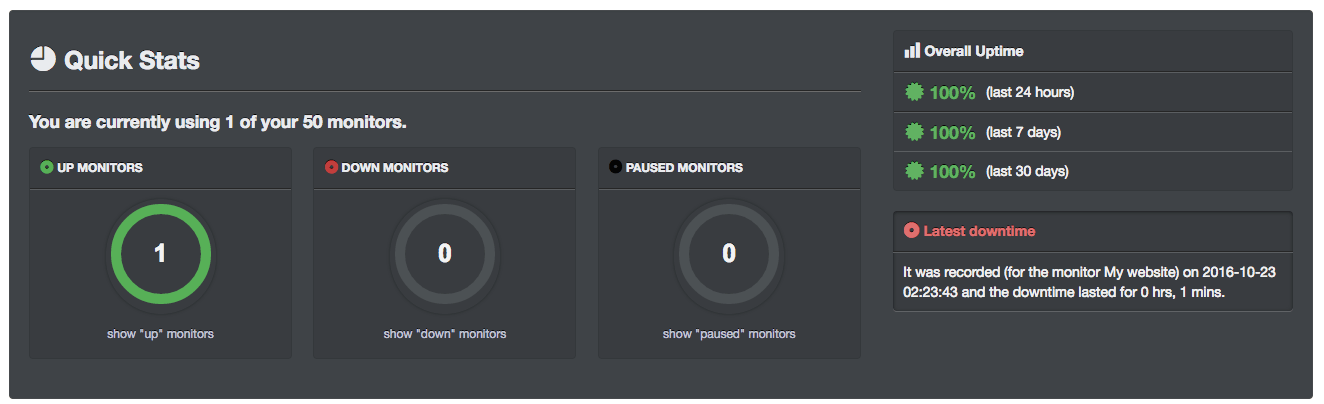Click the black Paused Monitors status icon

(615, 167)
